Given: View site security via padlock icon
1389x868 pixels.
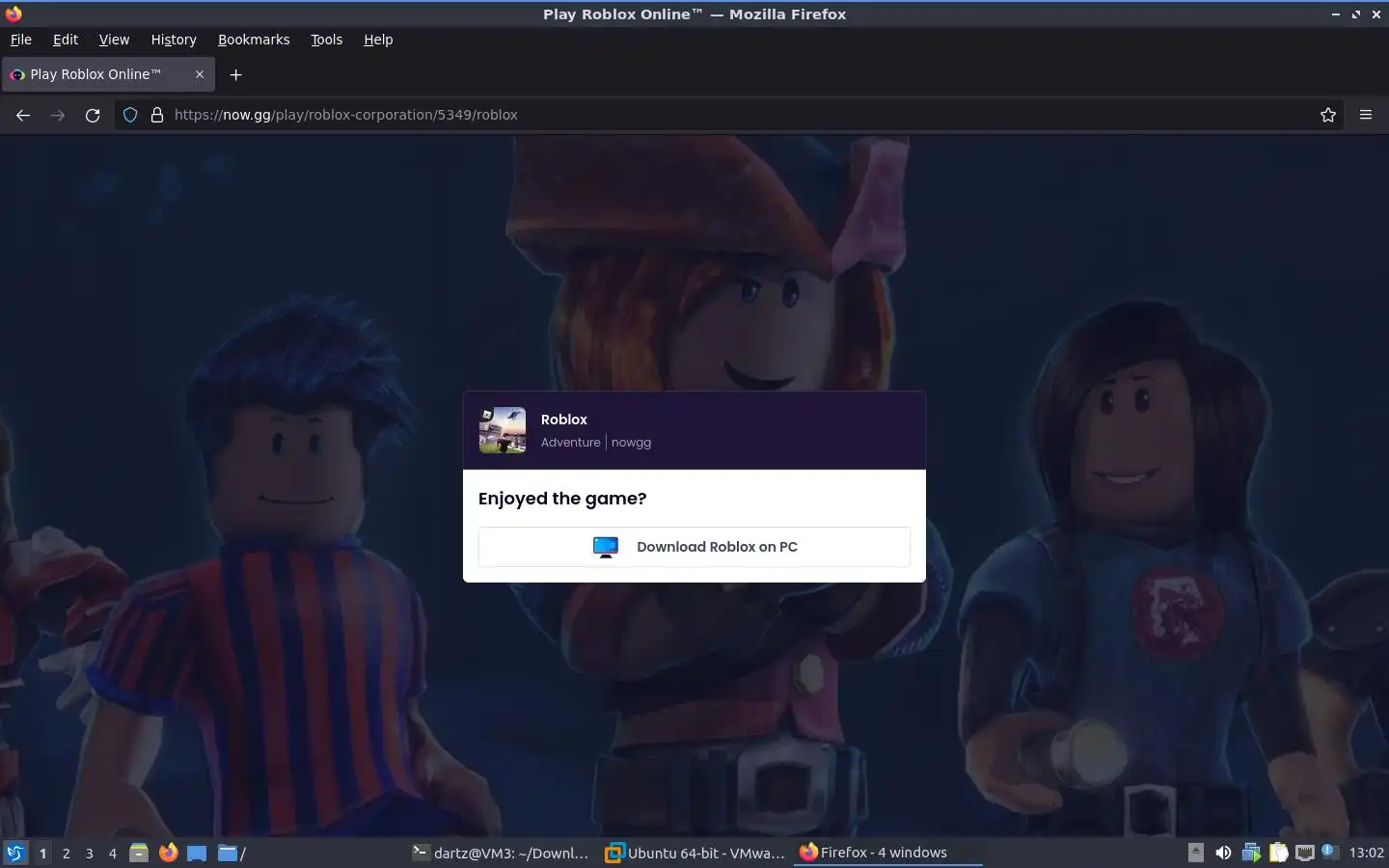Looking at the screenshot, I should point(157,115).
